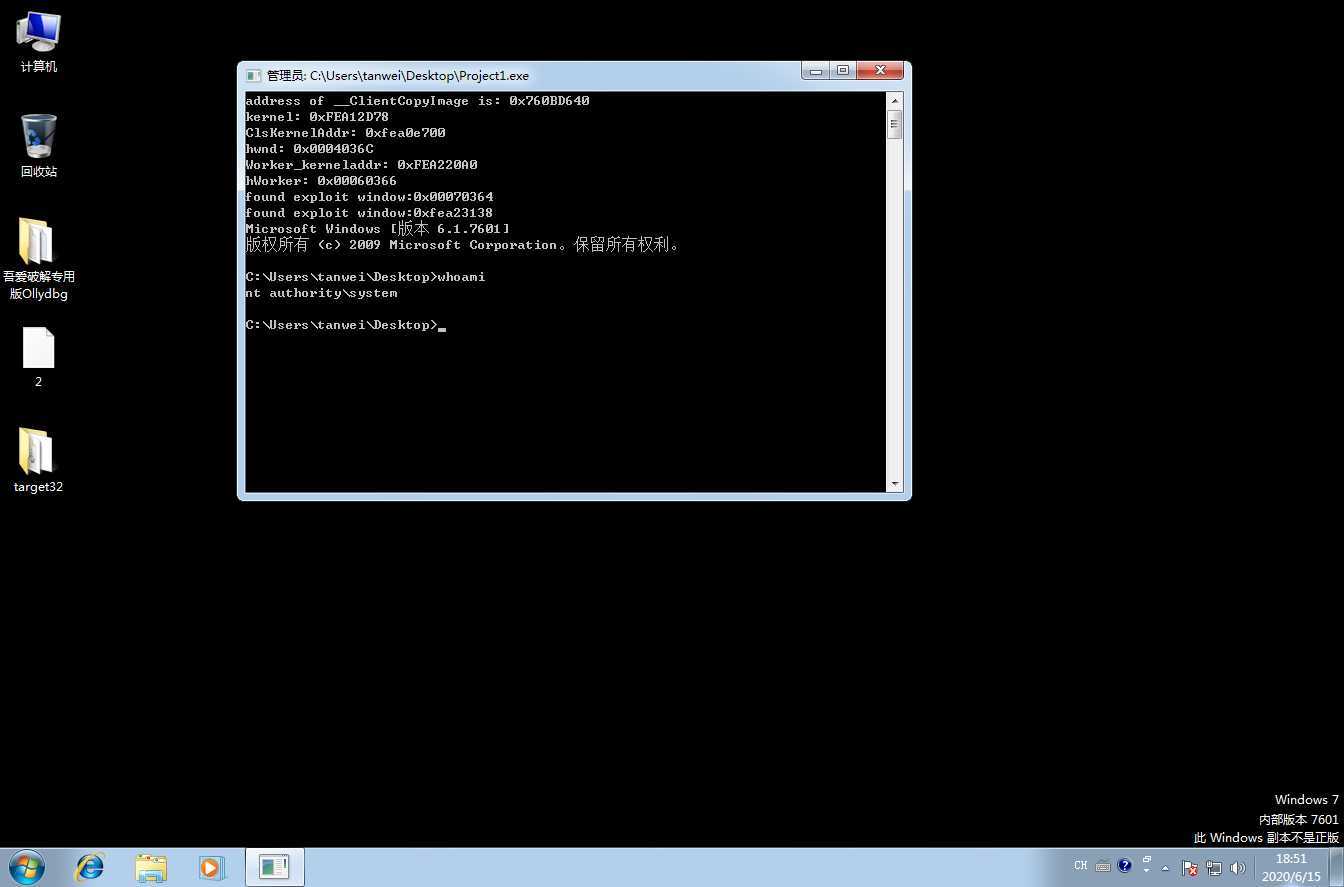Open the console window system menu icon
This screenshot has width=1344, height=887.
click(x=253, y=75)
